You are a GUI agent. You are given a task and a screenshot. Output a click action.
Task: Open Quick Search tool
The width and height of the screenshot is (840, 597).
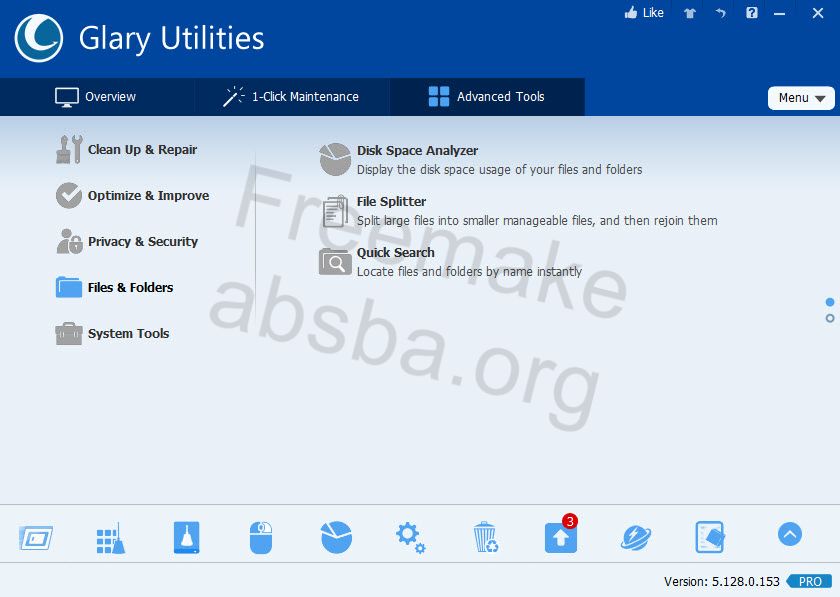pos(396,252)
